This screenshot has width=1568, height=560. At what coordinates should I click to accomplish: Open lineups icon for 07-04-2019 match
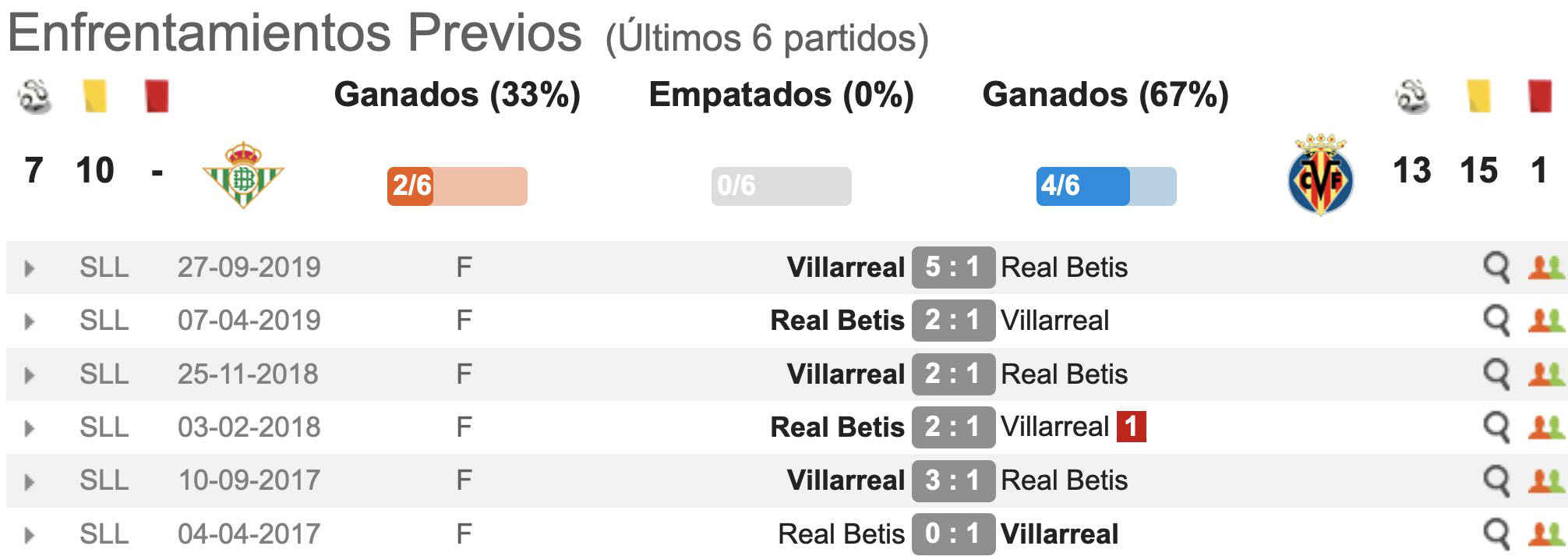coord(1546,321)
